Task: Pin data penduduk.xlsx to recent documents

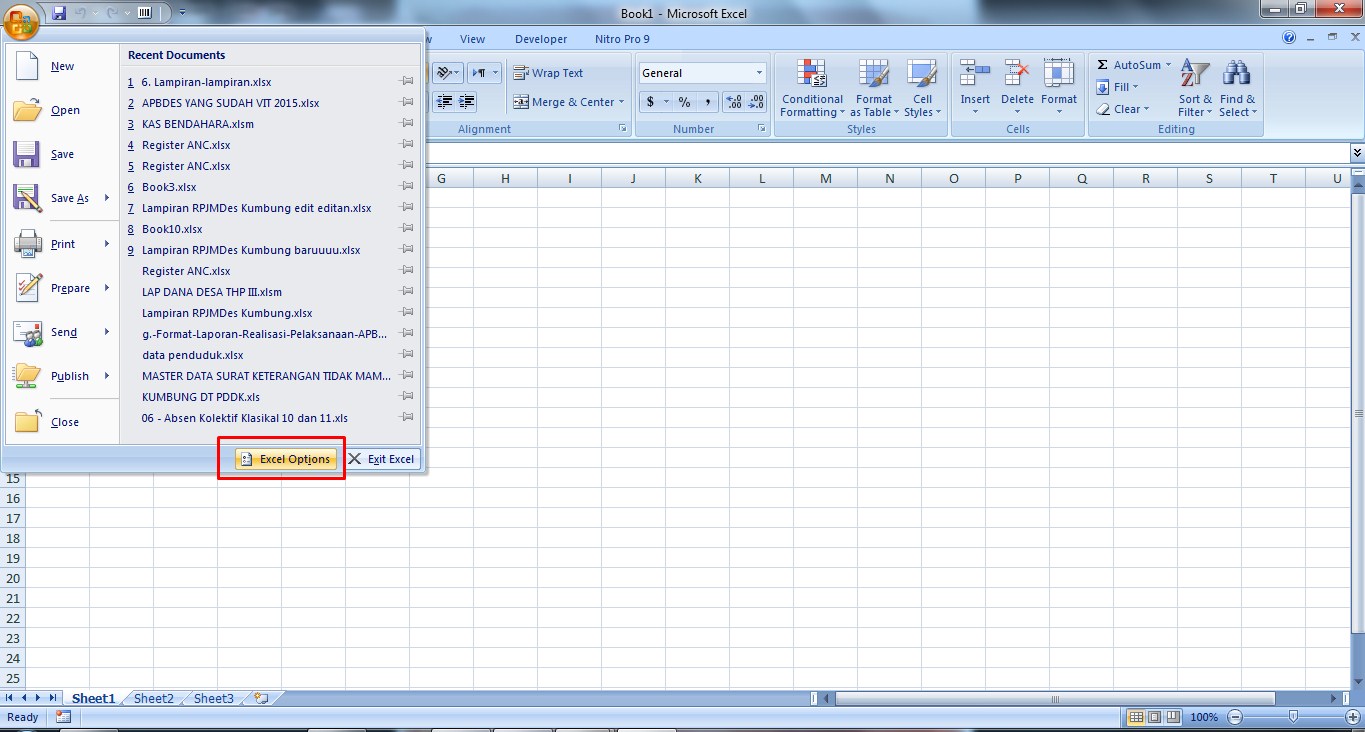Action: [407, 355]
